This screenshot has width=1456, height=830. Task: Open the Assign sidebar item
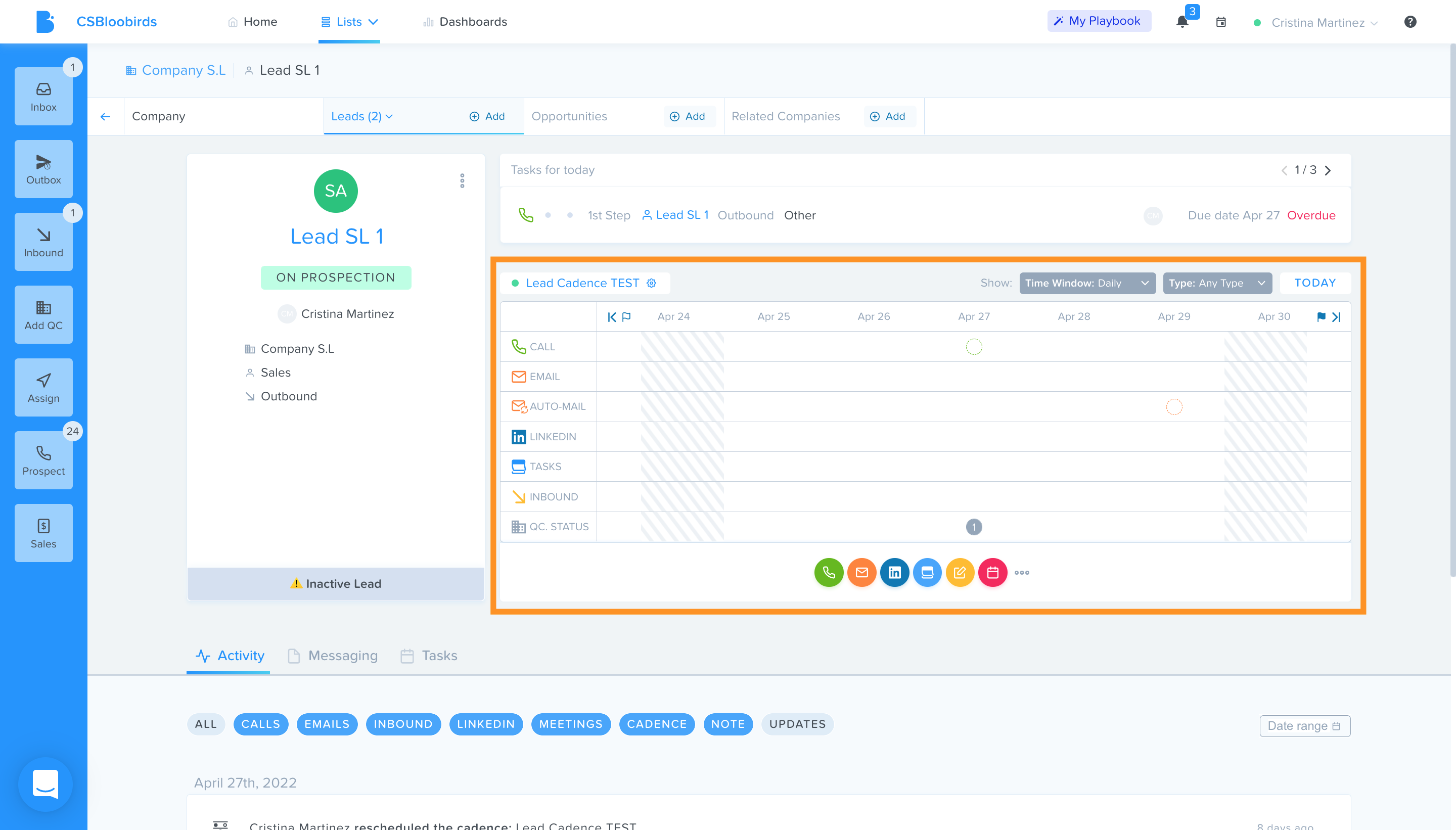tap(43, 388)
